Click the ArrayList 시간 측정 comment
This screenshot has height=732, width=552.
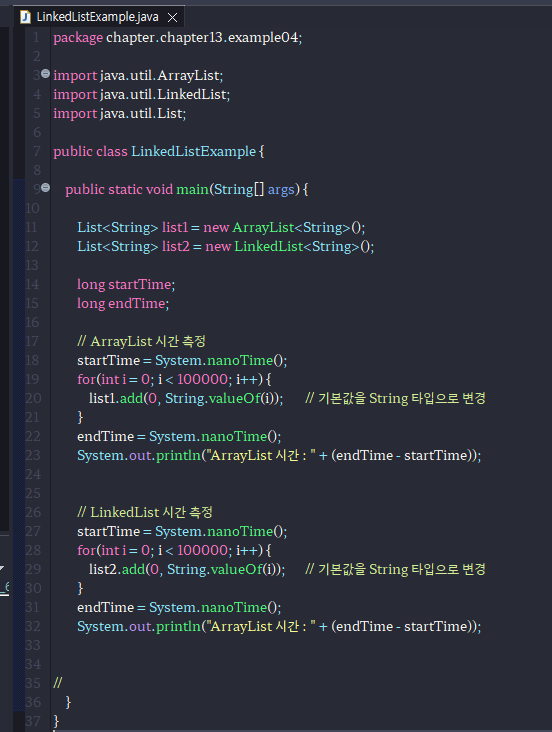tap(141, 341)
